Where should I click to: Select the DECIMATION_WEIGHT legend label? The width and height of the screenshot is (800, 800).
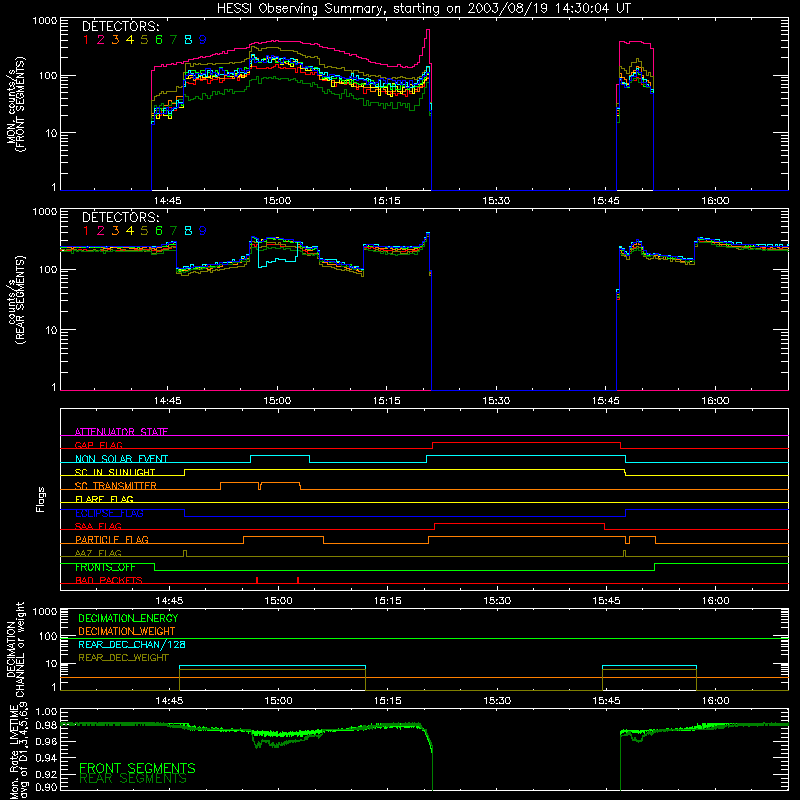(127, 631)
